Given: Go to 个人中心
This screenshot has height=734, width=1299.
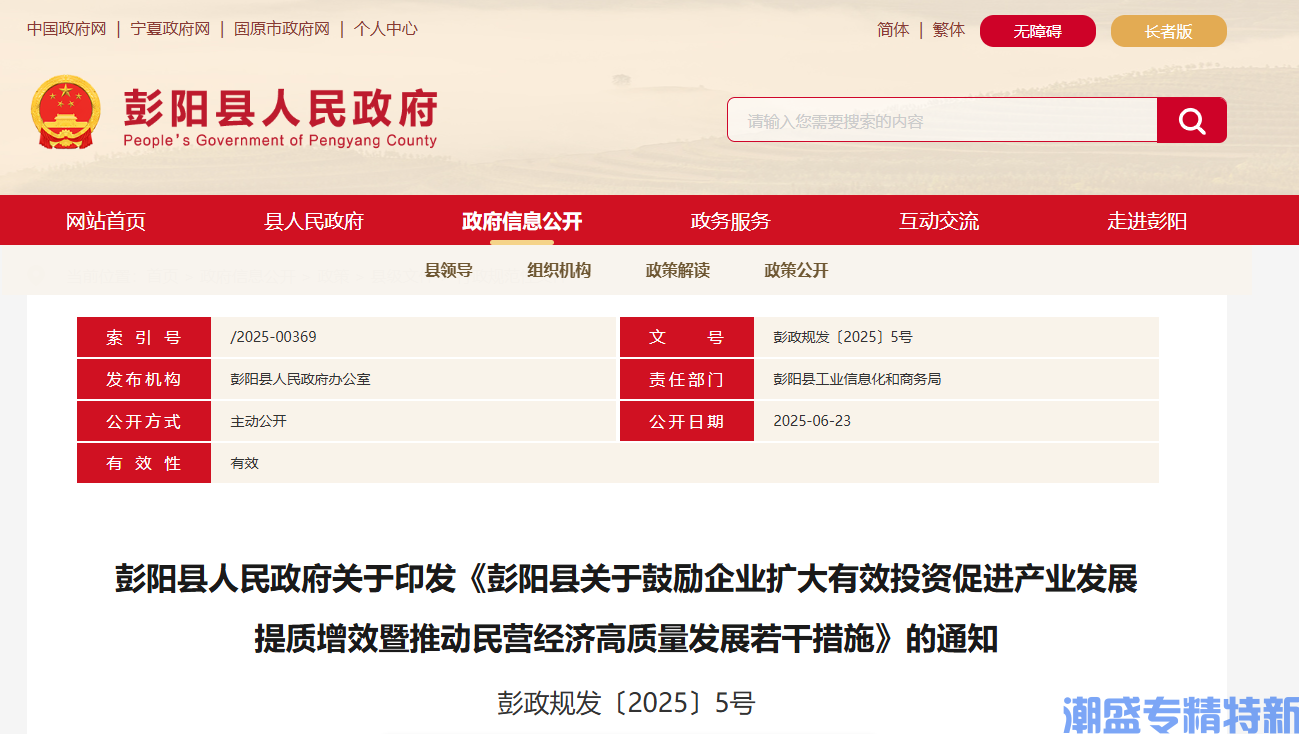Looking at the screenshot, I should [386, 29].
